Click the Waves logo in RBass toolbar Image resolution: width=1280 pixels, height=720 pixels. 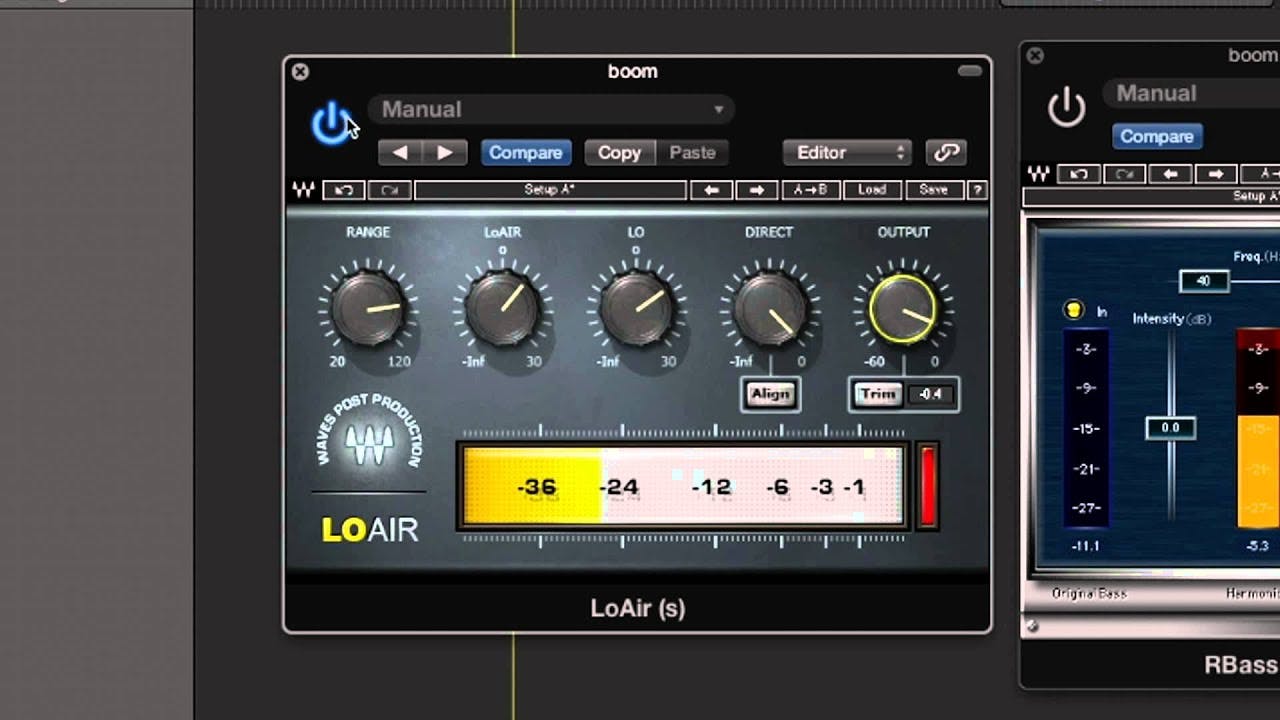(x=1039, y=173)
